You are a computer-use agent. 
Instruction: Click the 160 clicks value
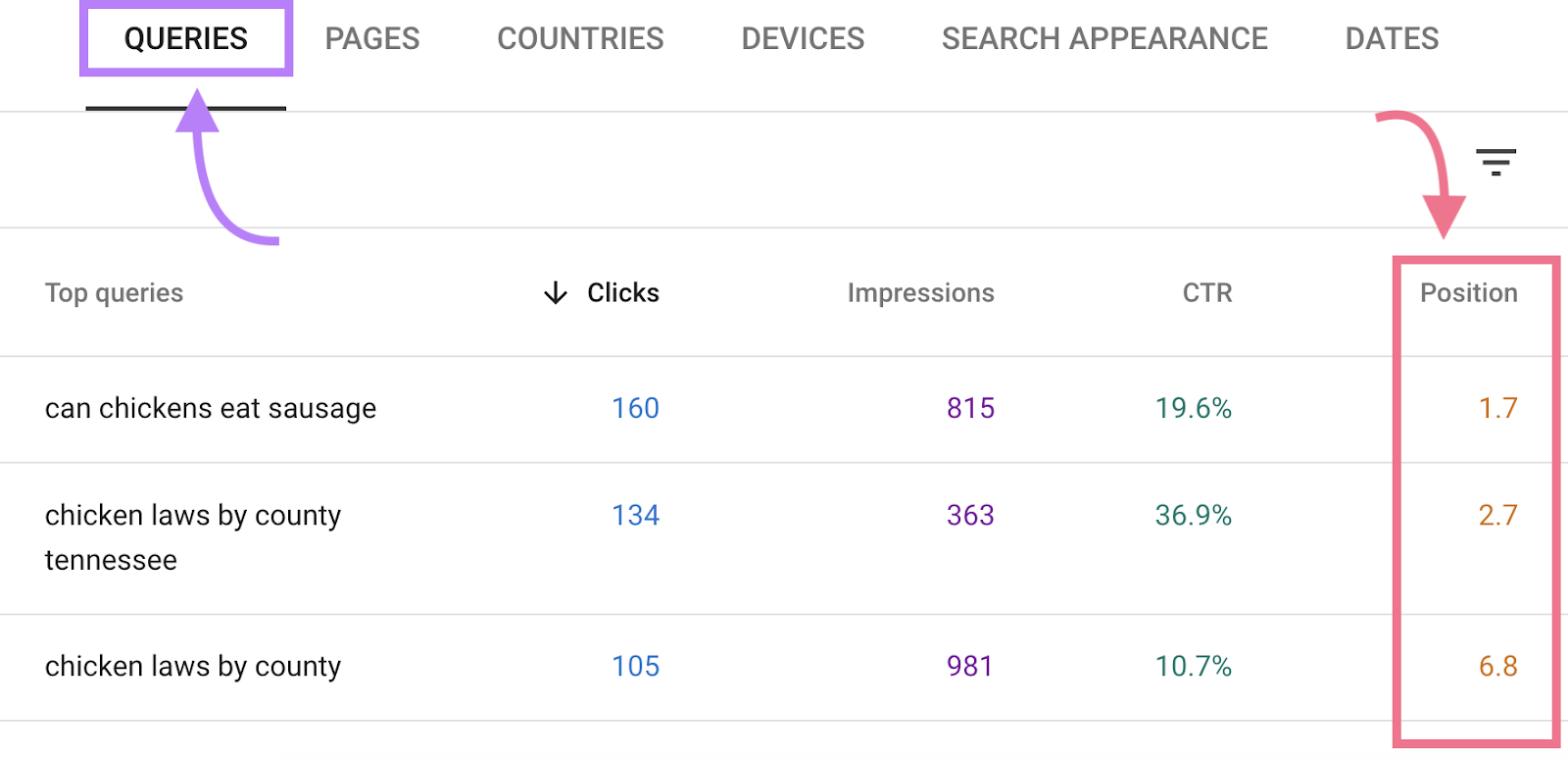pyautogui.click(x=635, y=409)
